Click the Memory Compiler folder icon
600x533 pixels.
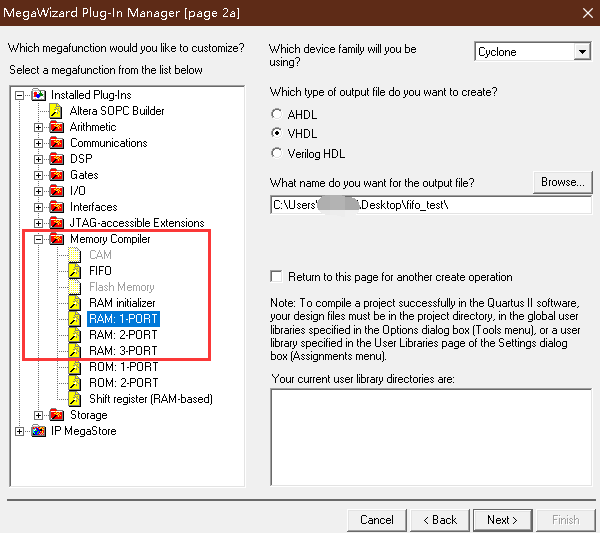click(57, 239)
